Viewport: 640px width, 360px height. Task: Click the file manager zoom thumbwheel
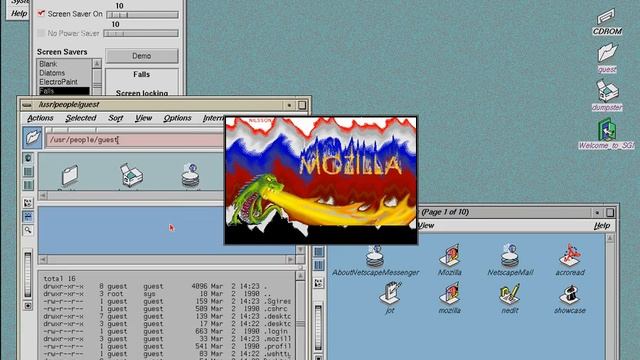coord(28,274)
